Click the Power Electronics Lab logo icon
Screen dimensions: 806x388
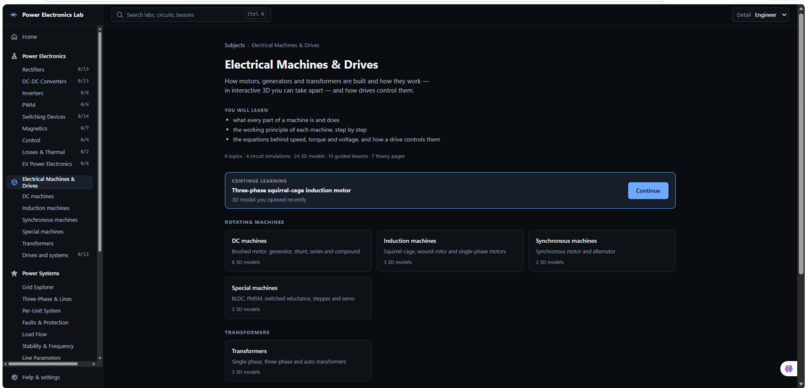coord(14,15)
